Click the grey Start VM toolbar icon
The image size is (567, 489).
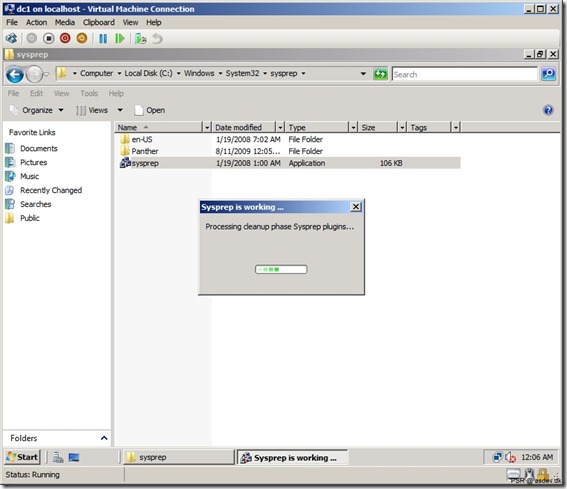[x=32, y=38]
